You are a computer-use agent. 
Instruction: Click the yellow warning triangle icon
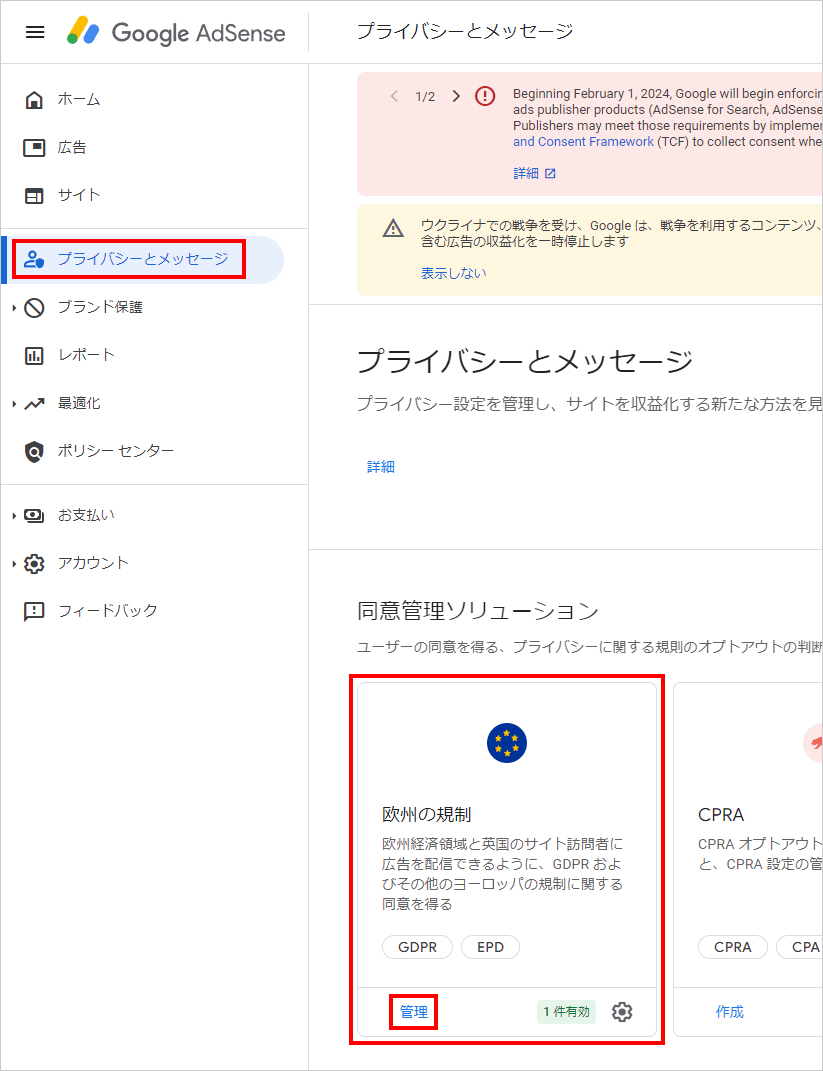point(393,228)
